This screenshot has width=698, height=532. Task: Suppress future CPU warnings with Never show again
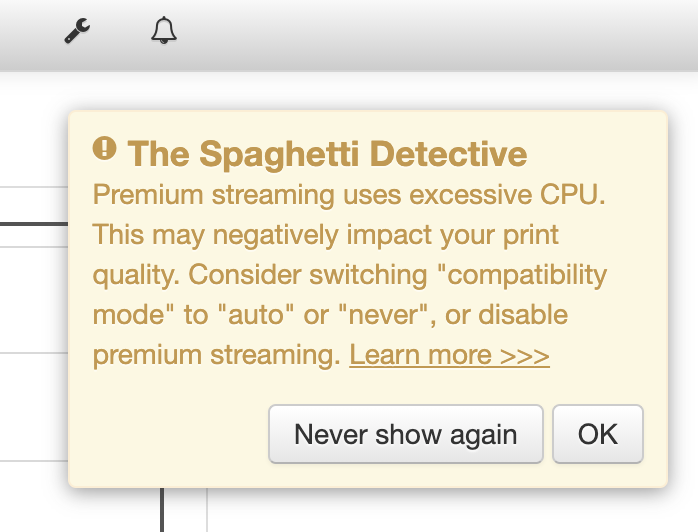(x=405, y=434)
